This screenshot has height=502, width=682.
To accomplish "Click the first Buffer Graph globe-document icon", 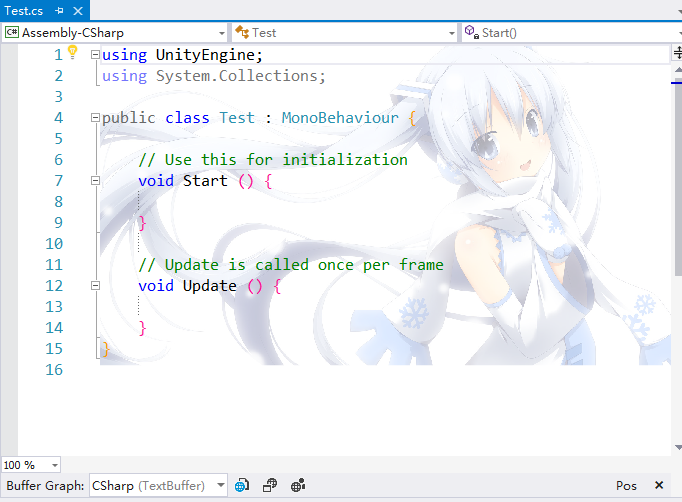I will click(242, 485).
